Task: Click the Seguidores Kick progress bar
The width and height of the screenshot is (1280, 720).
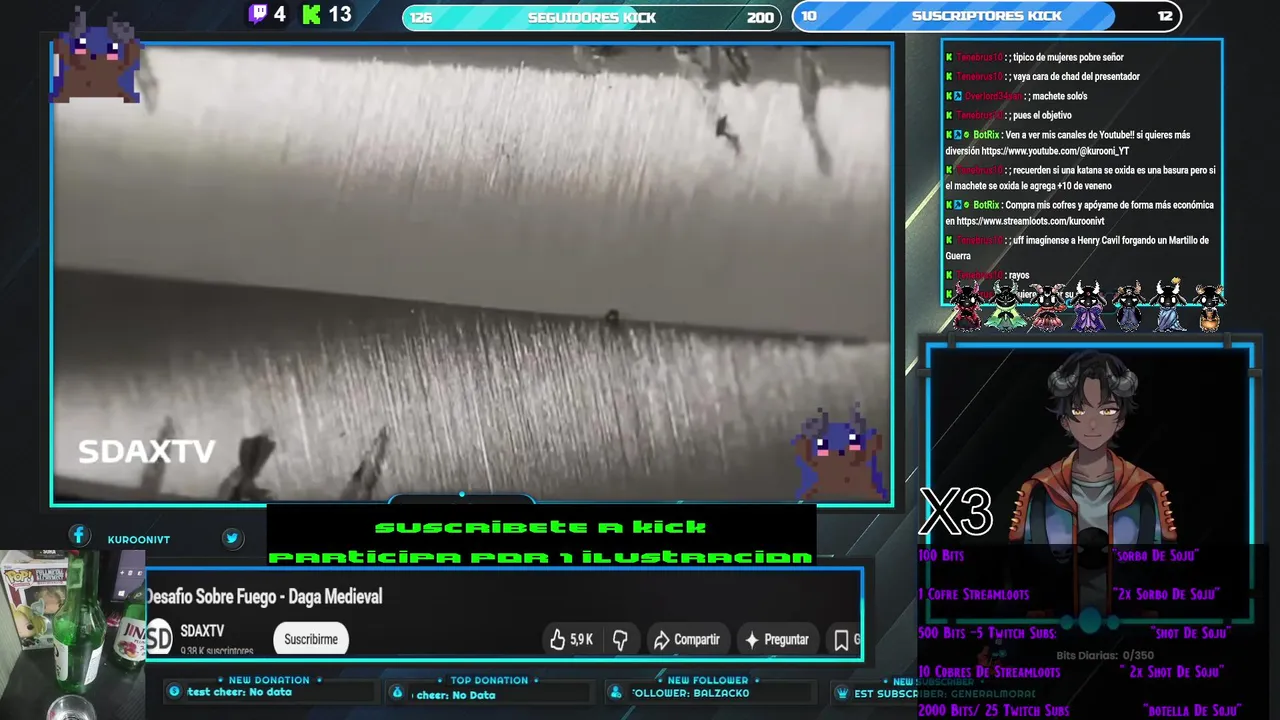Action: 592,17
